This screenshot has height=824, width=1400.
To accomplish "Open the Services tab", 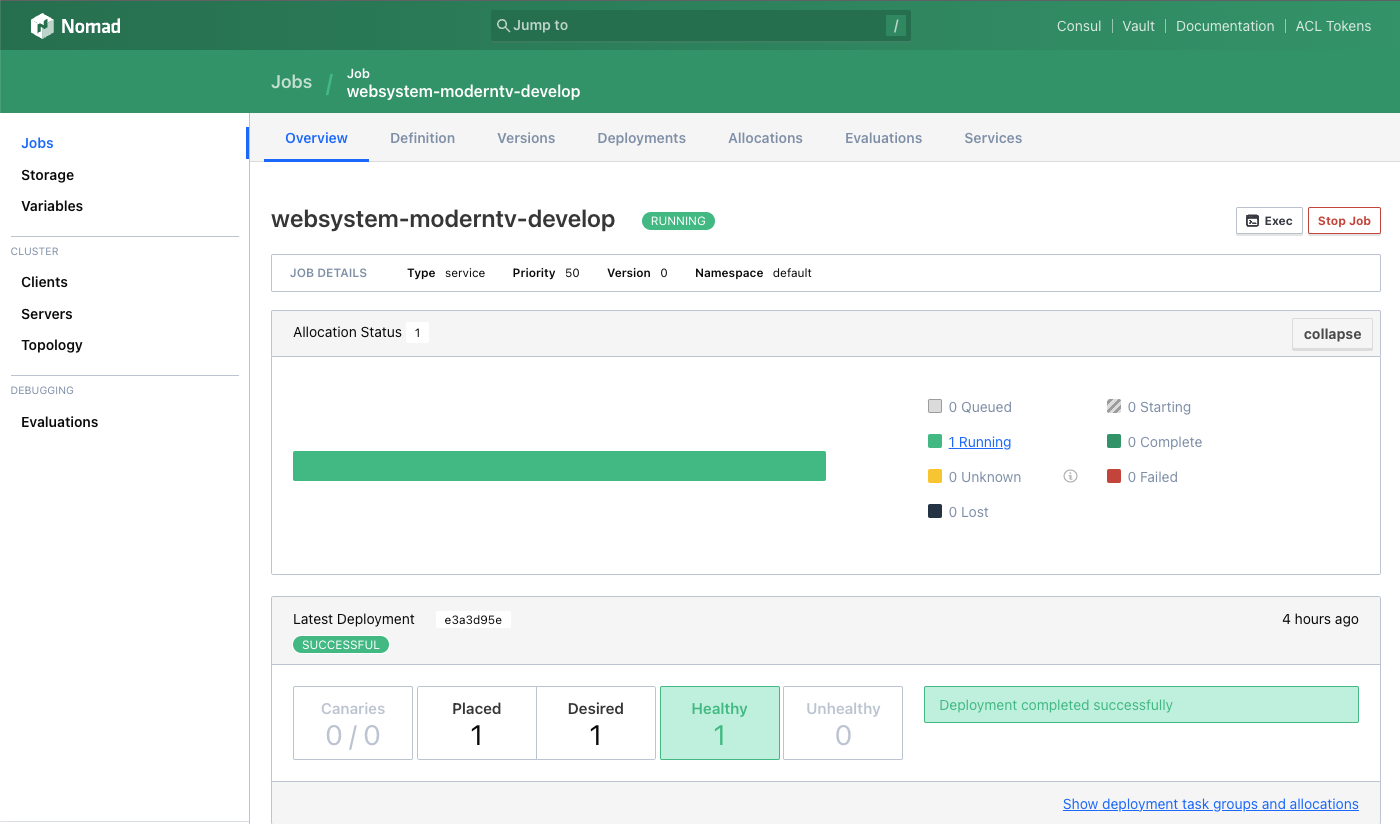I will tap(993, 138).
